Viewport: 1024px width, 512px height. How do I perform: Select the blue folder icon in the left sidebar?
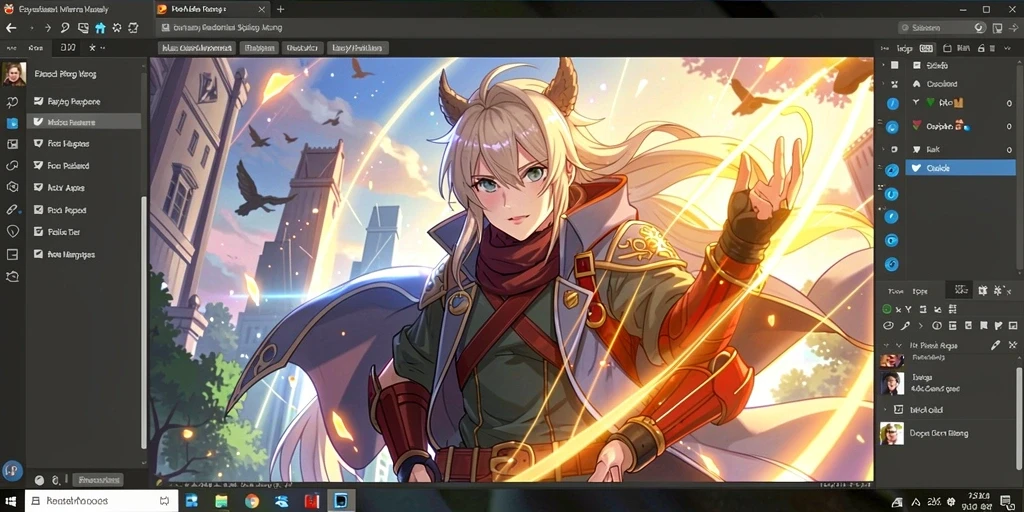click(x=12, y=123)
